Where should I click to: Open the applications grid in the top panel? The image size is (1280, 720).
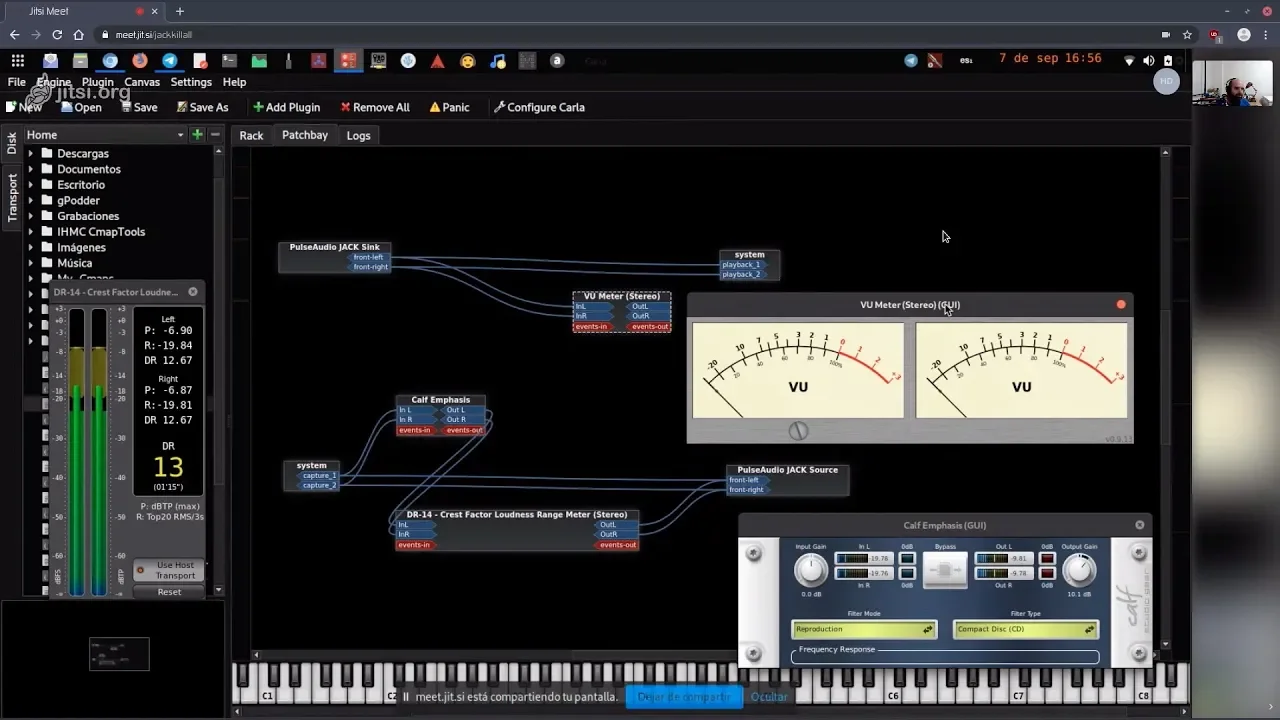pyautogui.click(x=18, y=61)
